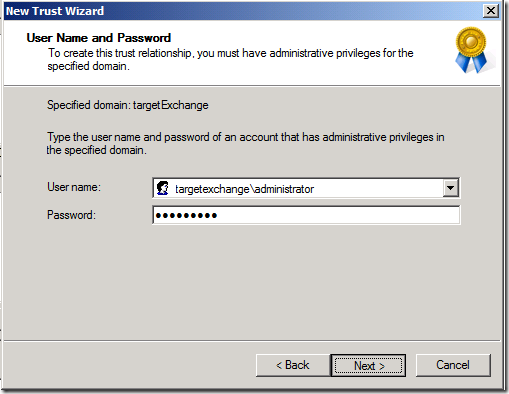Expand the User name dropdown arrow
The height and width of the screenshot is (394, 509).
click(x=451, y=188)
